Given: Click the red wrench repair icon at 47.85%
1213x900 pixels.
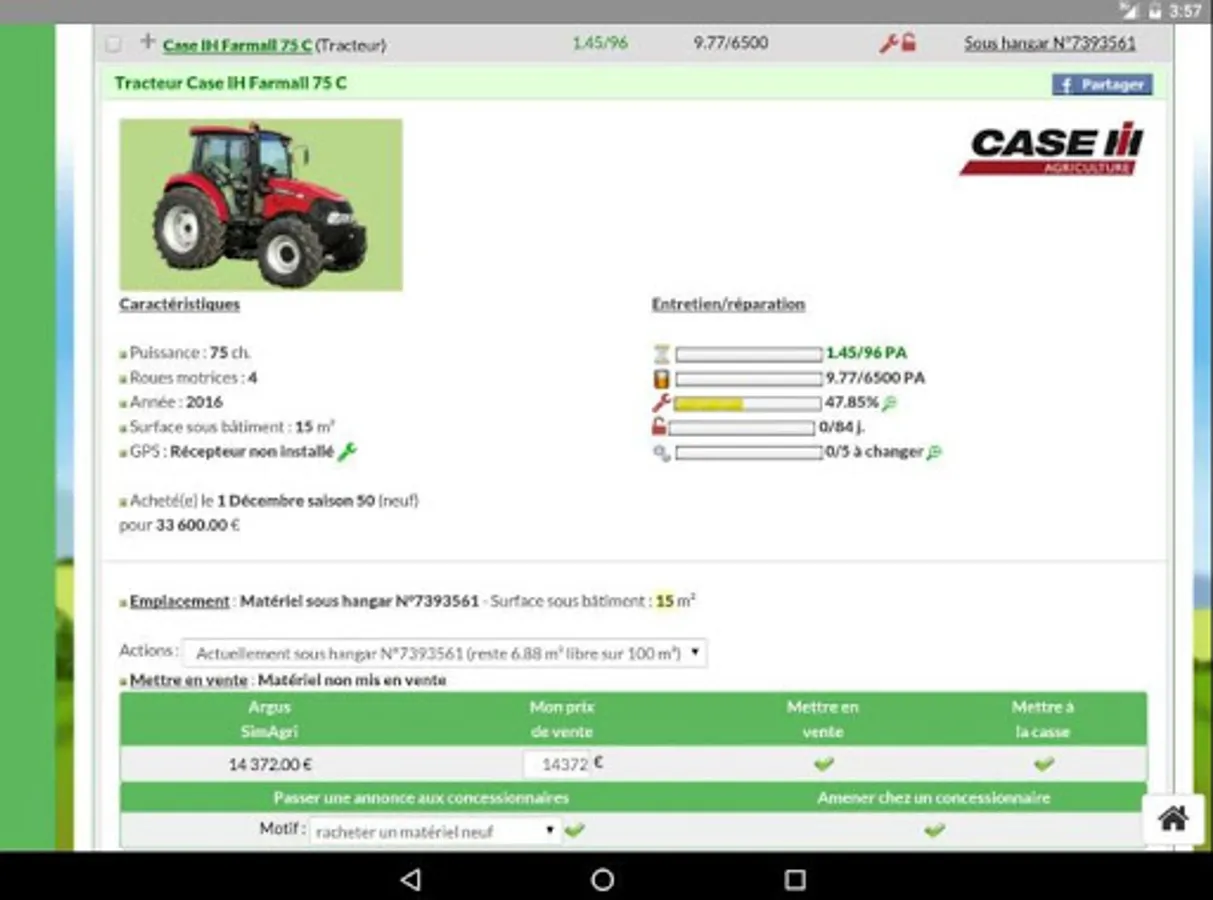Looking at the screenshot, I should click(x=661, y=403).
